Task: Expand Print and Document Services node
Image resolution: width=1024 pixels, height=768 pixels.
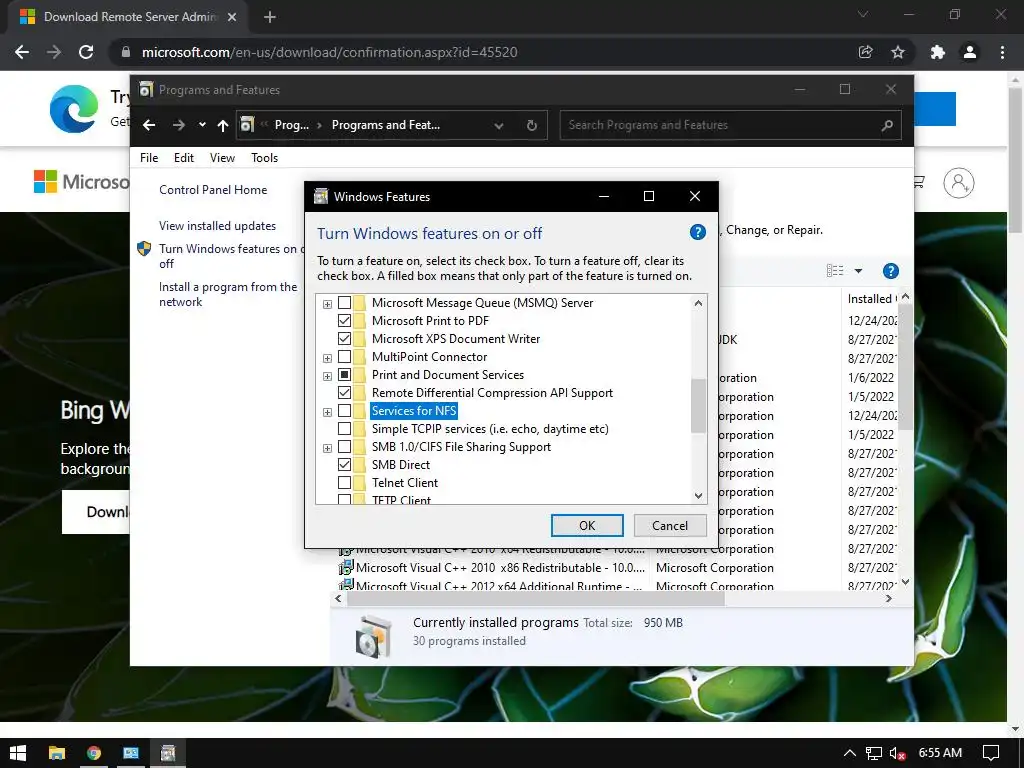Action: [x=327, y=376]
